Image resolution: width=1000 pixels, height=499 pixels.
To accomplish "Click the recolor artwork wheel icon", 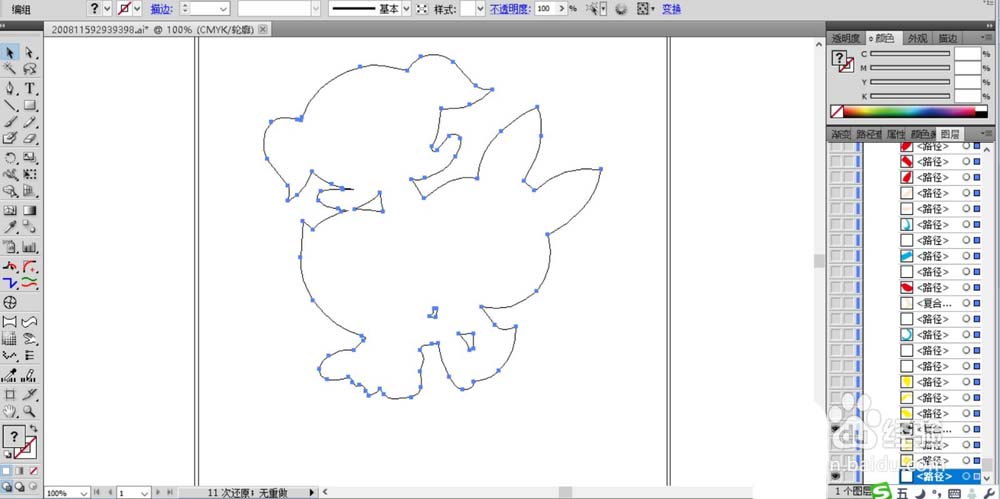I will [x=621, y=9].
